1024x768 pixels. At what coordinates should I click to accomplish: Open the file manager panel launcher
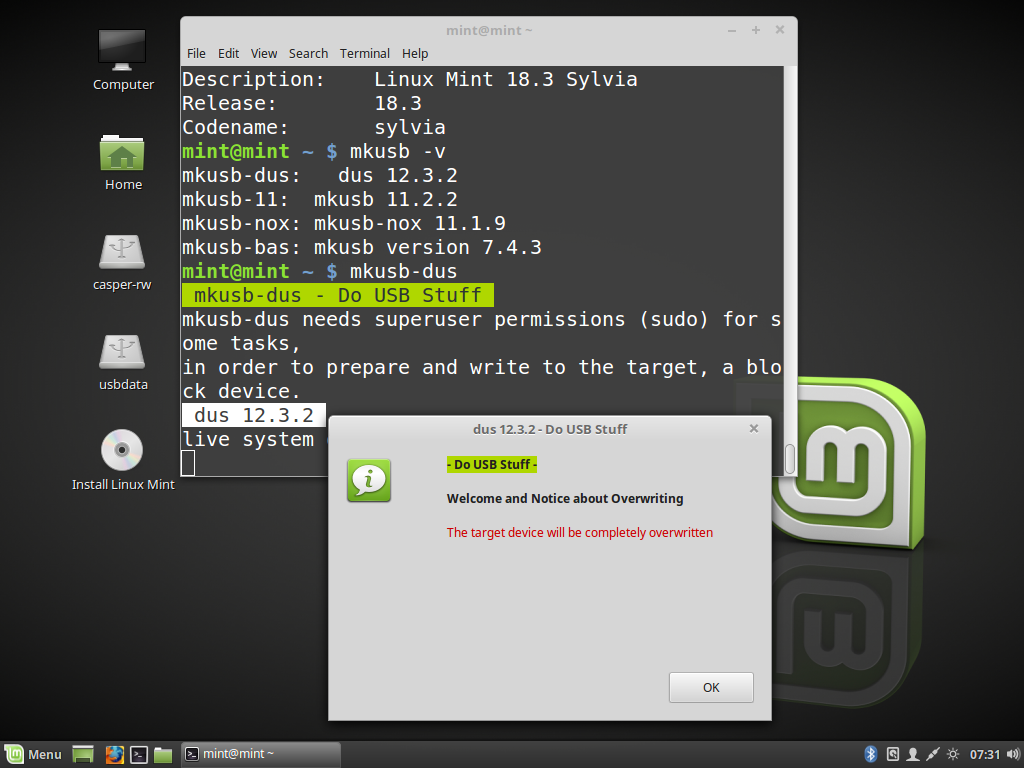click(163, 754)
